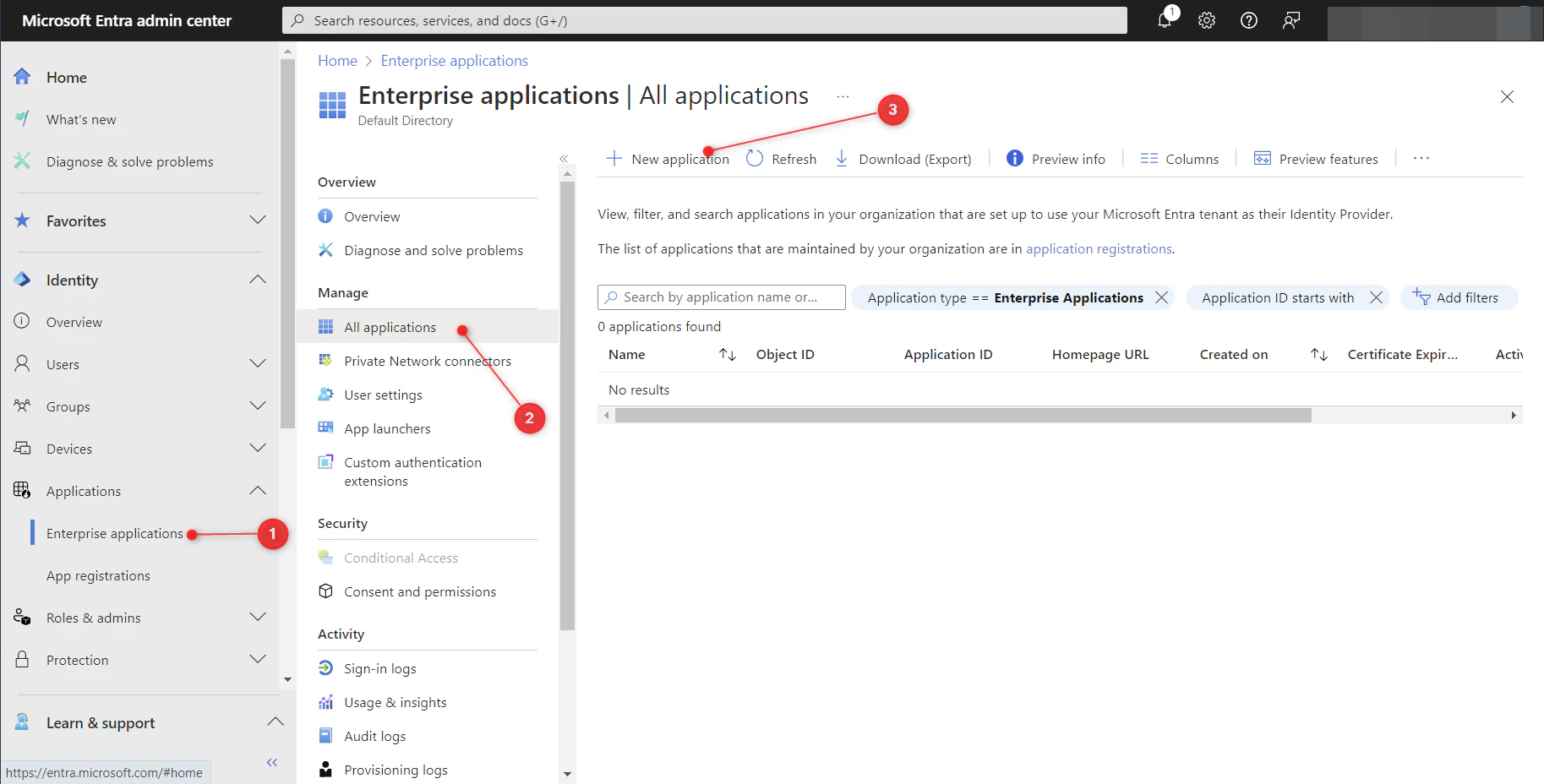Click the Favorites star icon
The image size is (1544, 784).
(x=23, y=220)
